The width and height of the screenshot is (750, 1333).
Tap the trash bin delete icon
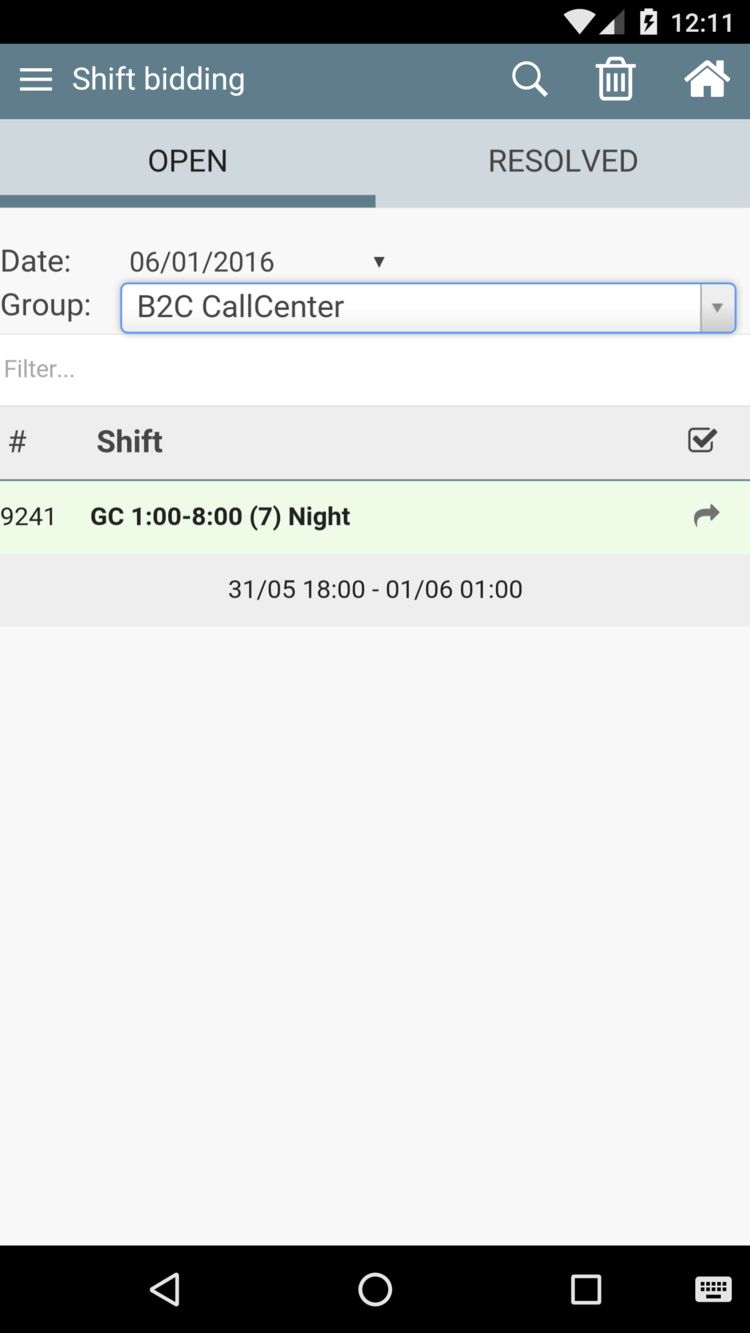click(x=616, y=79)
